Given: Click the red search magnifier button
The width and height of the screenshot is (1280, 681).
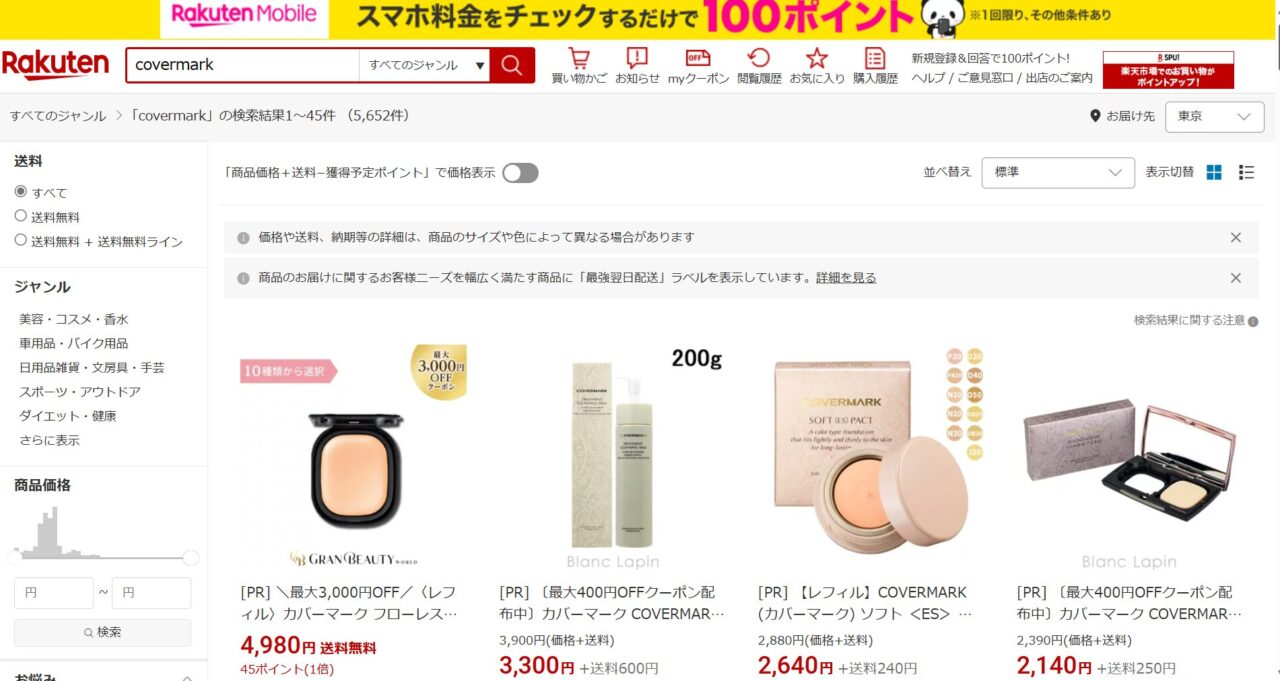Looking at the screenshot, I should click(512, 65).
